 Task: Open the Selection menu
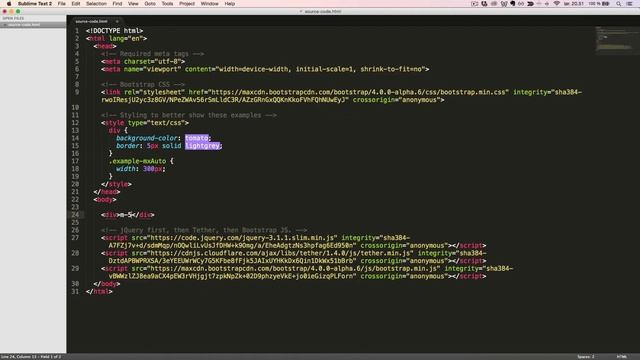point(96,4)
